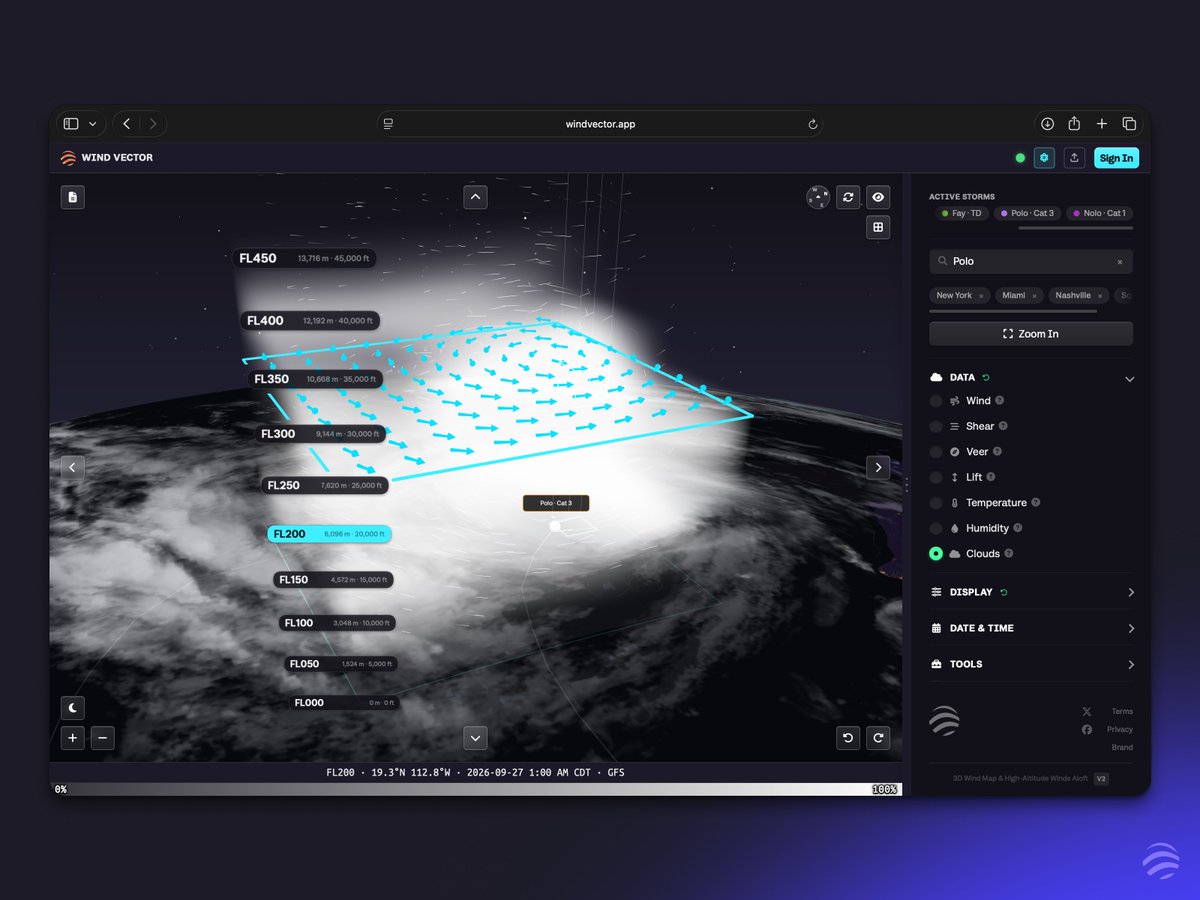This screenshot has height=900, width=1200.
Task: Click help icon next to Temperature
Action: pyautogui.click(x=1036, y=503)
